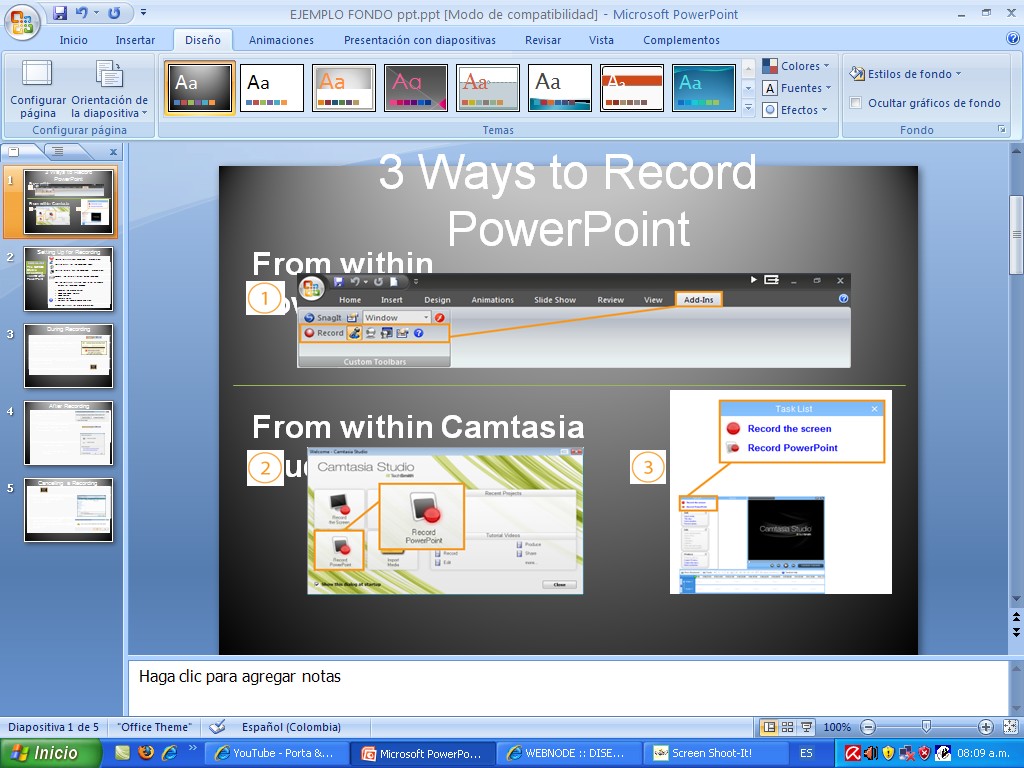Expand the themes gallery More arrow

point(748,108)
